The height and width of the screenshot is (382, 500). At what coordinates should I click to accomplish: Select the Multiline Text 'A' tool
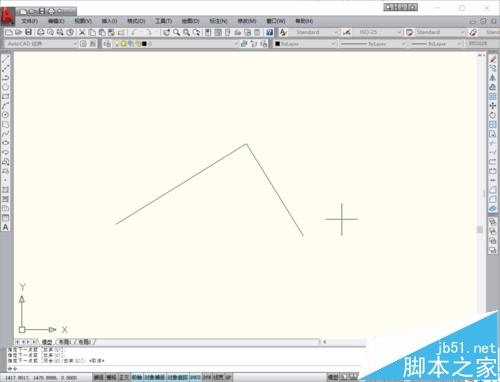[x=5, y=227]
